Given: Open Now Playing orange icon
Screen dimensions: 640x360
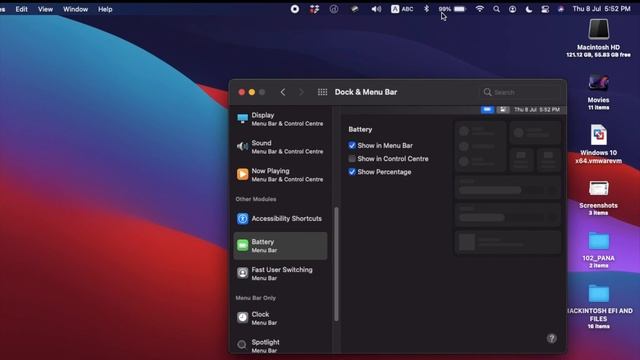Looking at the screenshot, I should tap(242, 174).
